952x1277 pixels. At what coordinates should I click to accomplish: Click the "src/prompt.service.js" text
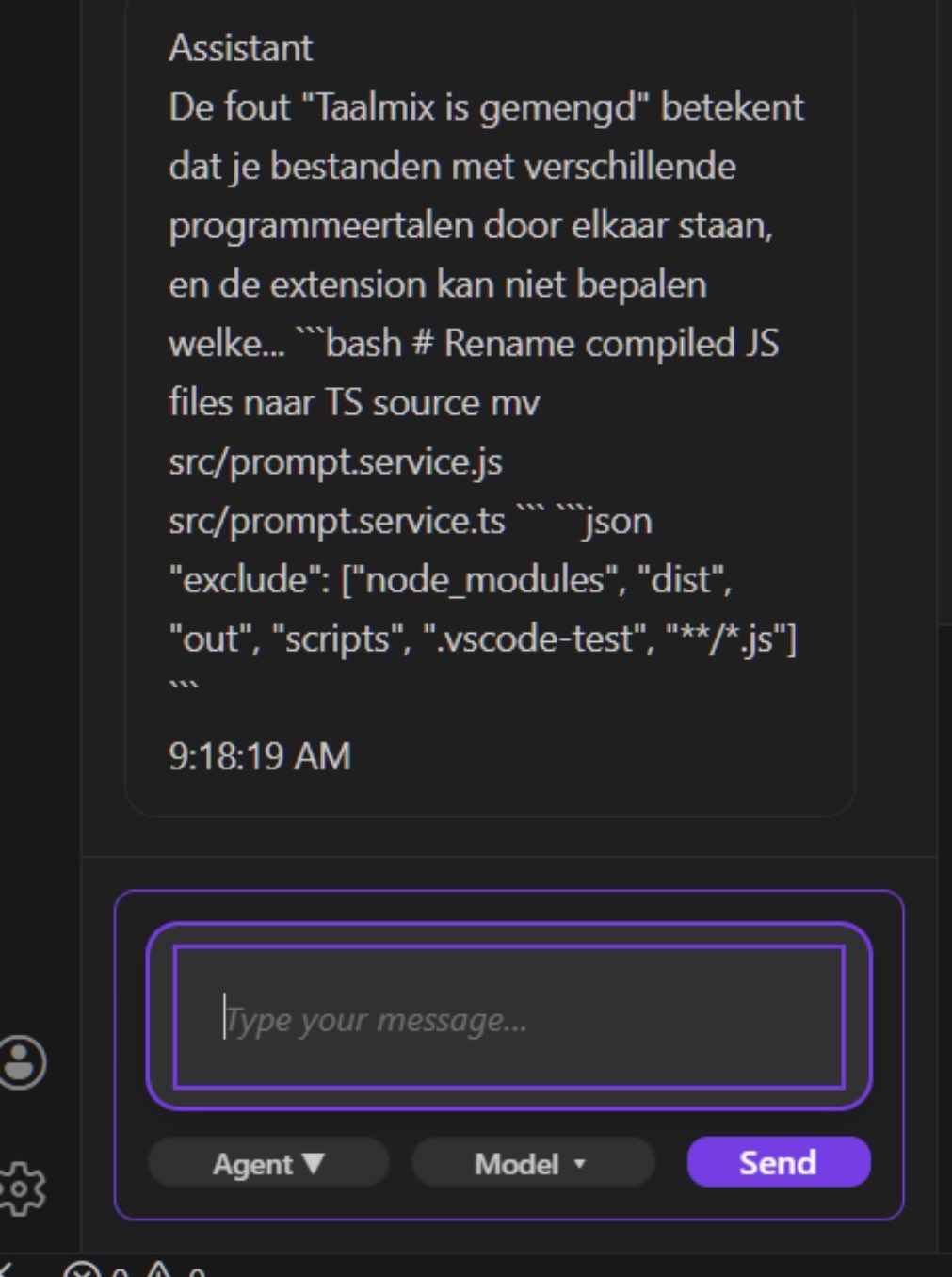pyautogui.click(x=335, y=461)
